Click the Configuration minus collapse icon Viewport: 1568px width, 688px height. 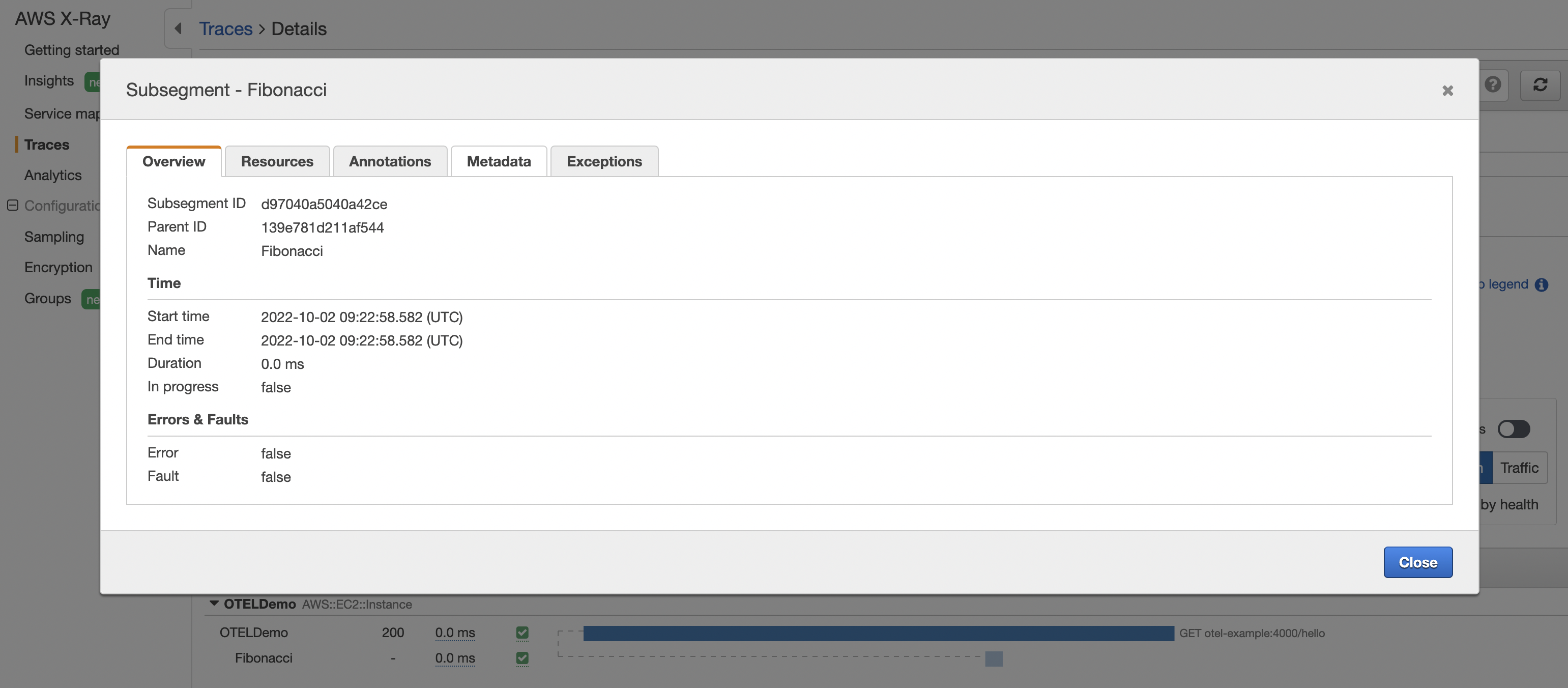pyautogui.click(x=12, y=205)
